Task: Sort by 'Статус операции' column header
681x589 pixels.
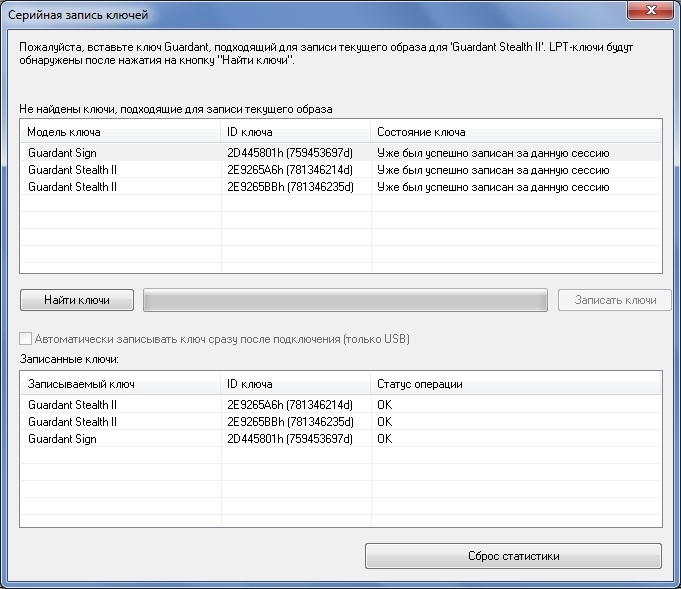Action: [x=515, y=384]
